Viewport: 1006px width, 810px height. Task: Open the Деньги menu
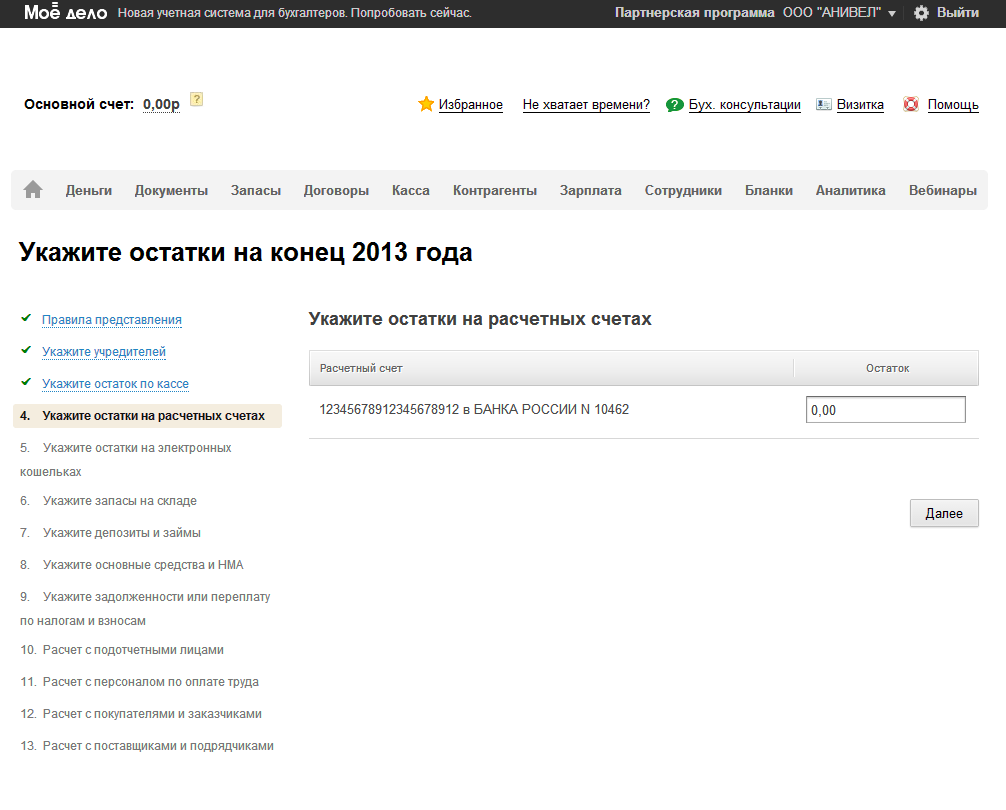(x=89, y=190)
